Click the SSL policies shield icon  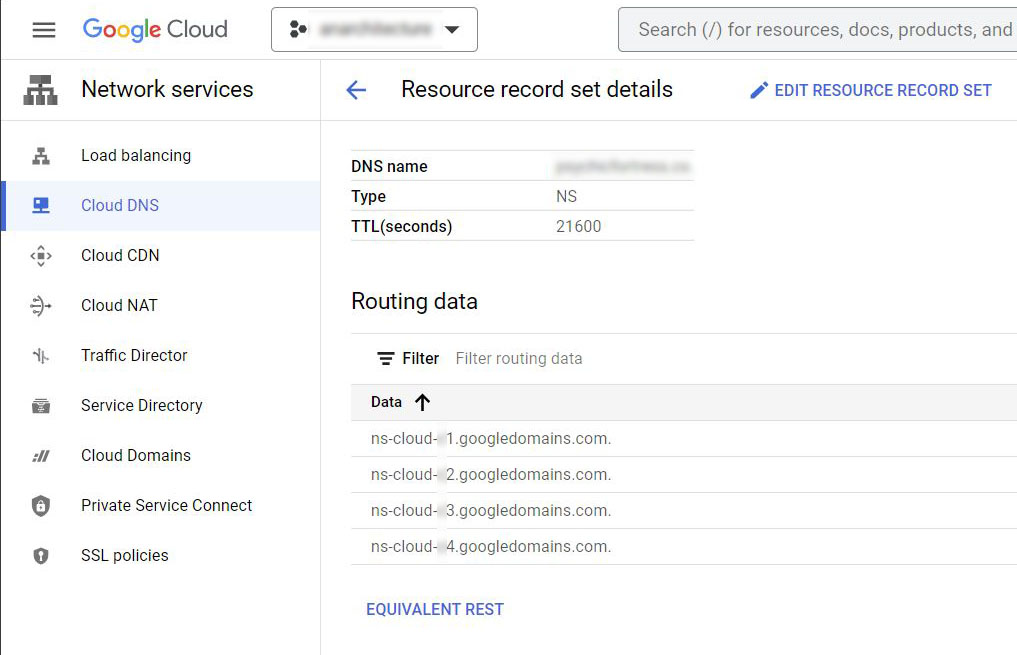pyautogui.click(x=41, y=556)
